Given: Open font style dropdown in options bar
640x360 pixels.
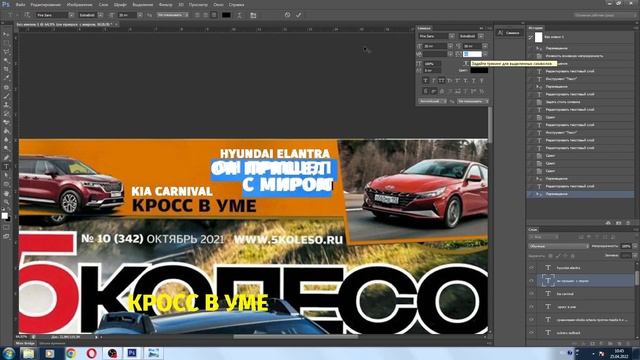Looking at the screenshot, I should (100, 15).
